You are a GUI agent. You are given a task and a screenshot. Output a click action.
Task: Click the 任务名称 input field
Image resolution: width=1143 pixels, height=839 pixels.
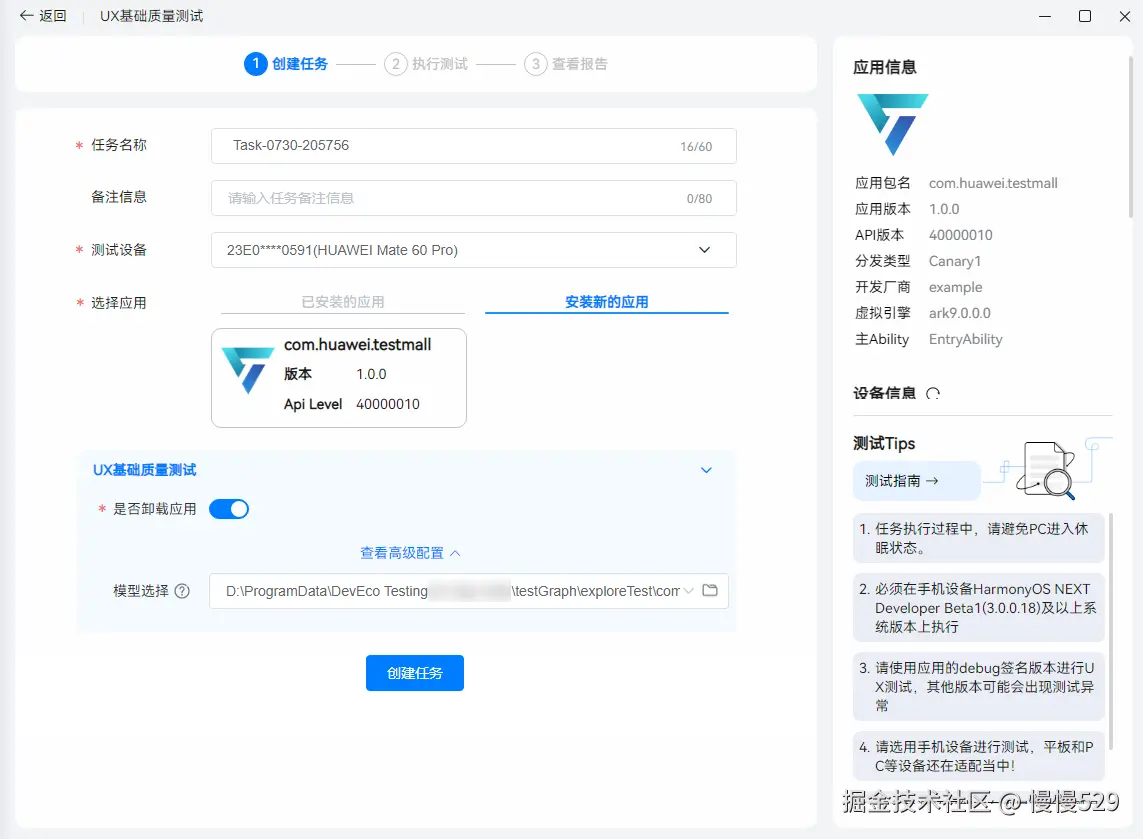point(474,146)
